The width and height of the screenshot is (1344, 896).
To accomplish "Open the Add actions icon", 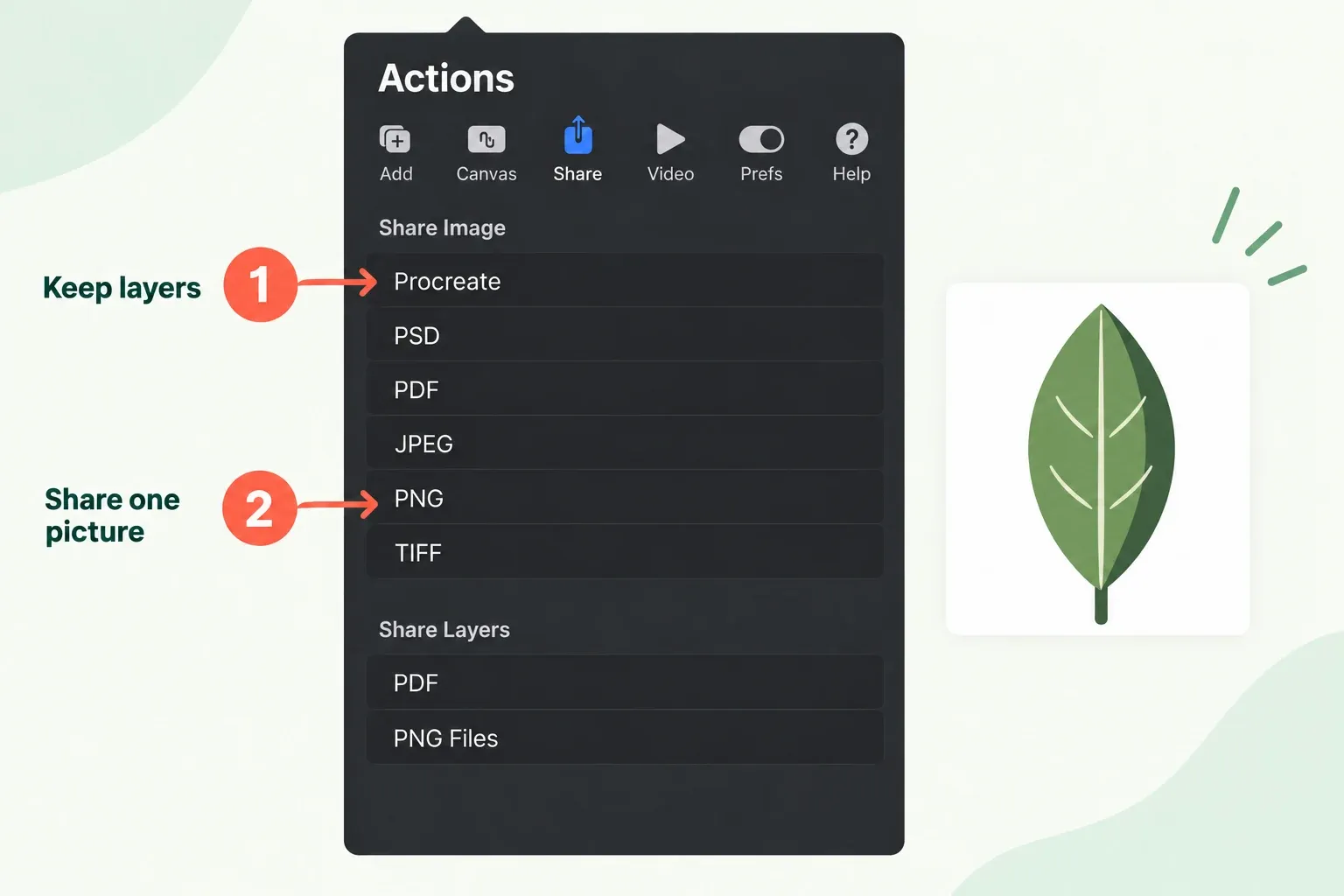I will tap(395, 139).
